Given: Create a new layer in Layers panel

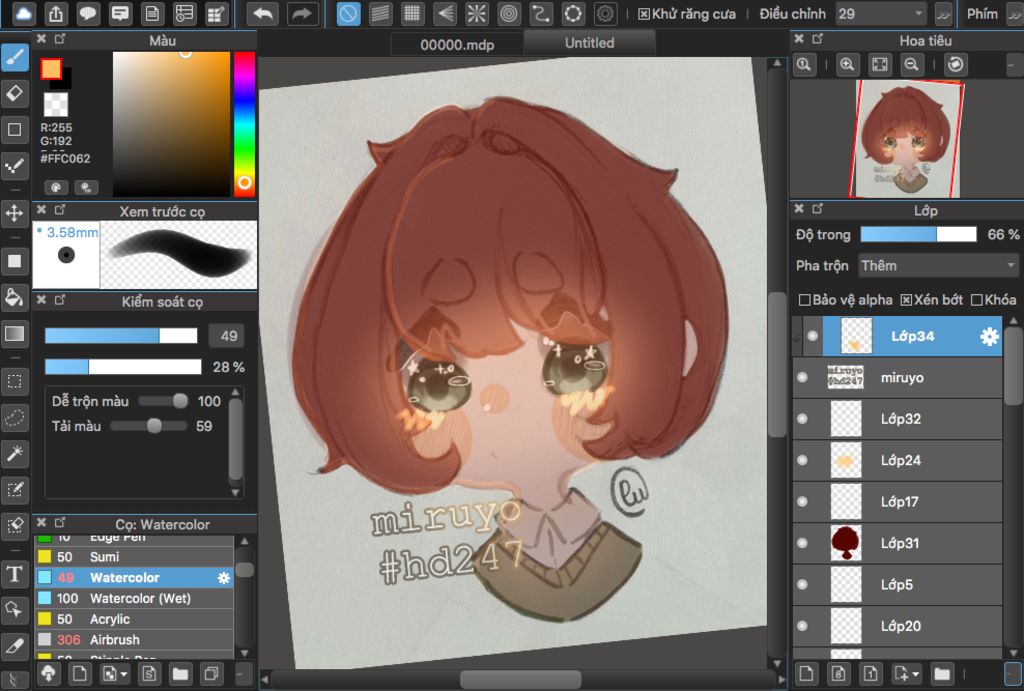Looking at the screenshot, I should (x=806, y=673).
